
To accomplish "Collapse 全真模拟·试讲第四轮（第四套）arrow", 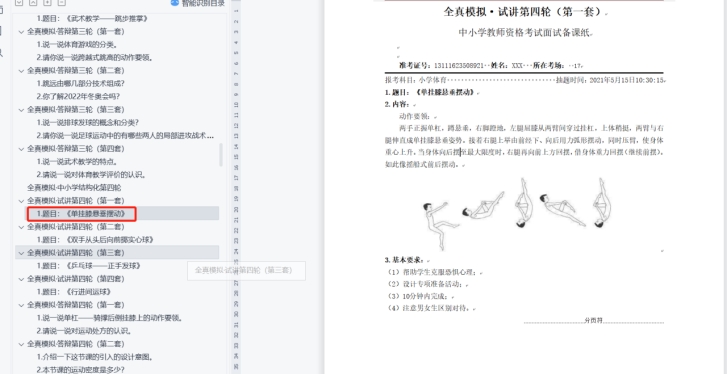I will pos(21,279).
